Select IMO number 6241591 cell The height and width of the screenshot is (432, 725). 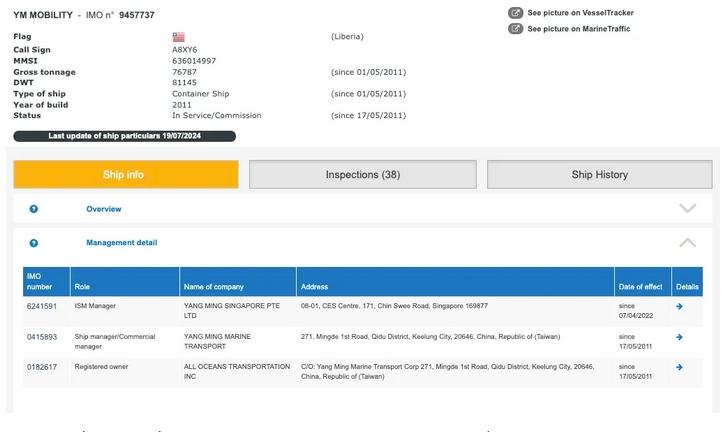tap(42, 306)
